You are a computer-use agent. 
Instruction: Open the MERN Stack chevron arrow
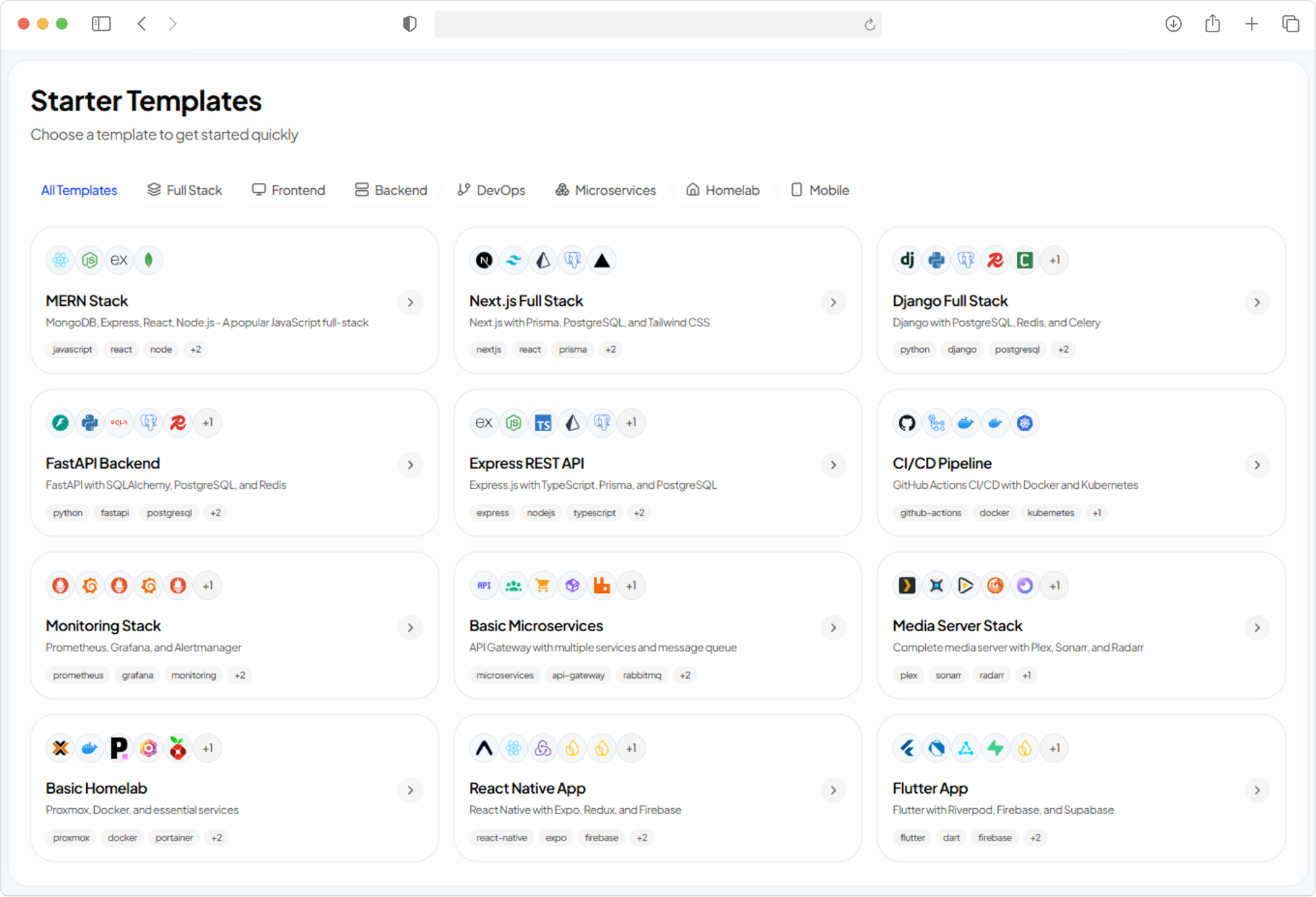pos(410,302)
